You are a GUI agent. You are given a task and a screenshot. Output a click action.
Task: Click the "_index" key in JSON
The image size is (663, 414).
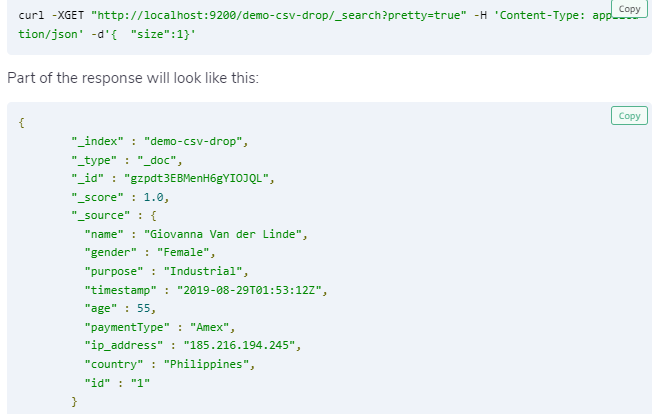tap(97, 141)
